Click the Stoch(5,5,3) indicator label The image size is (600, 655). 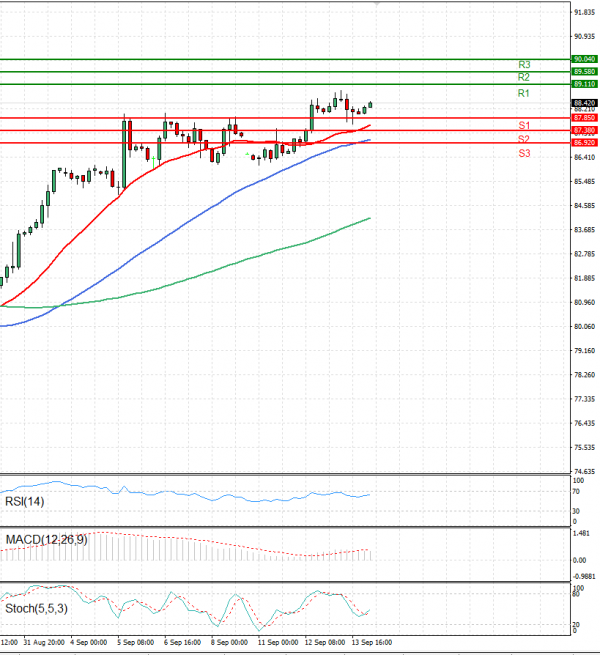[36, 609]
